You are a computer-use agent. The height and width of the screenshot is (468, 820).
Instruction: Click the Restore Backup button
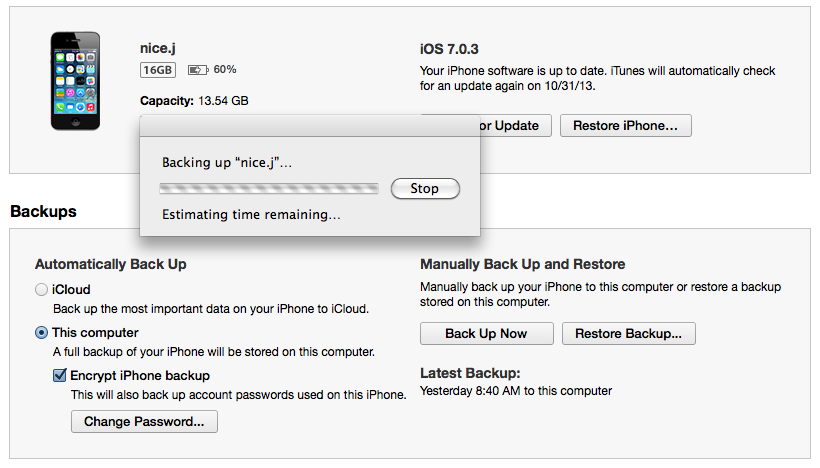click(x=628, y=333)
